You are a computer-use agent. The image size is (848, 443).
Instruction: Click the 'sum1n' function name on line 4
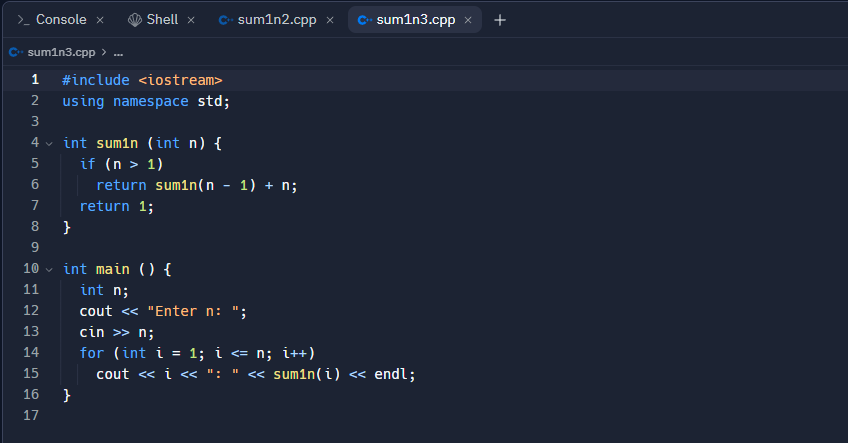[117, 143]
